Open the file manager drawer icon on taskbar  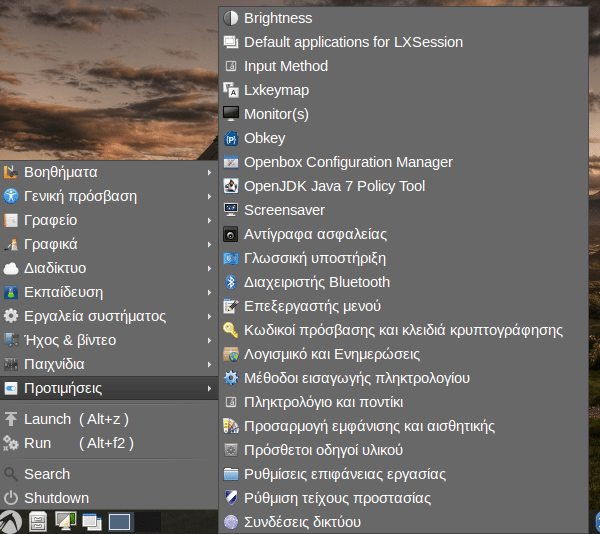[x=38, y=522]
